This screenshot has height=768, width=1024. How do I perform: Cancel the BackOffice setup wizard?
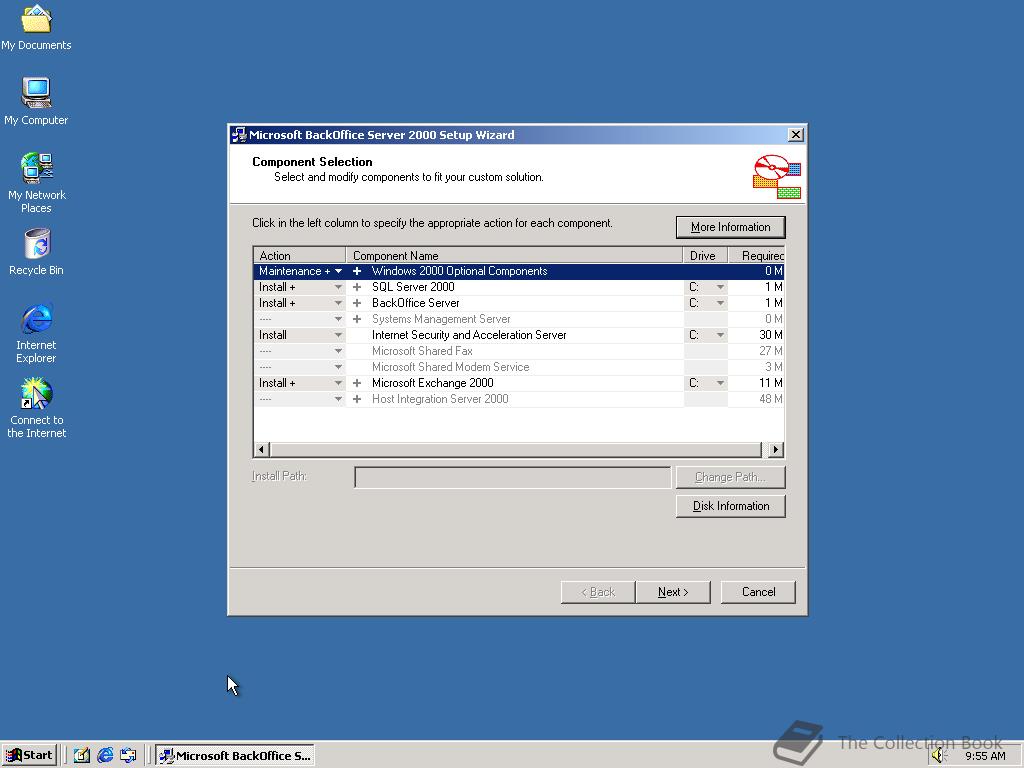[758, 592]
